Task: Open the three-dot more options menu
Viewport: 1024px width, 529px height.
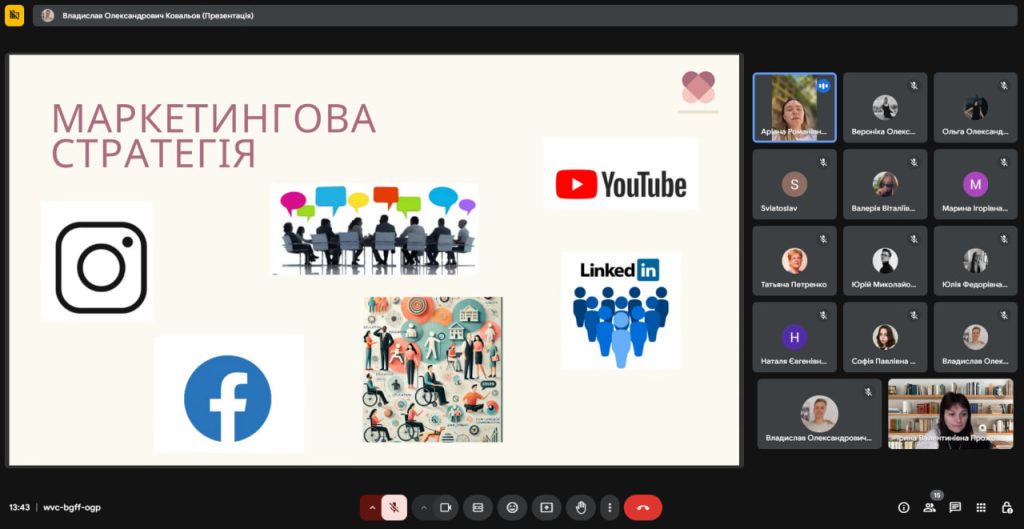Action: tap(610, 507)
